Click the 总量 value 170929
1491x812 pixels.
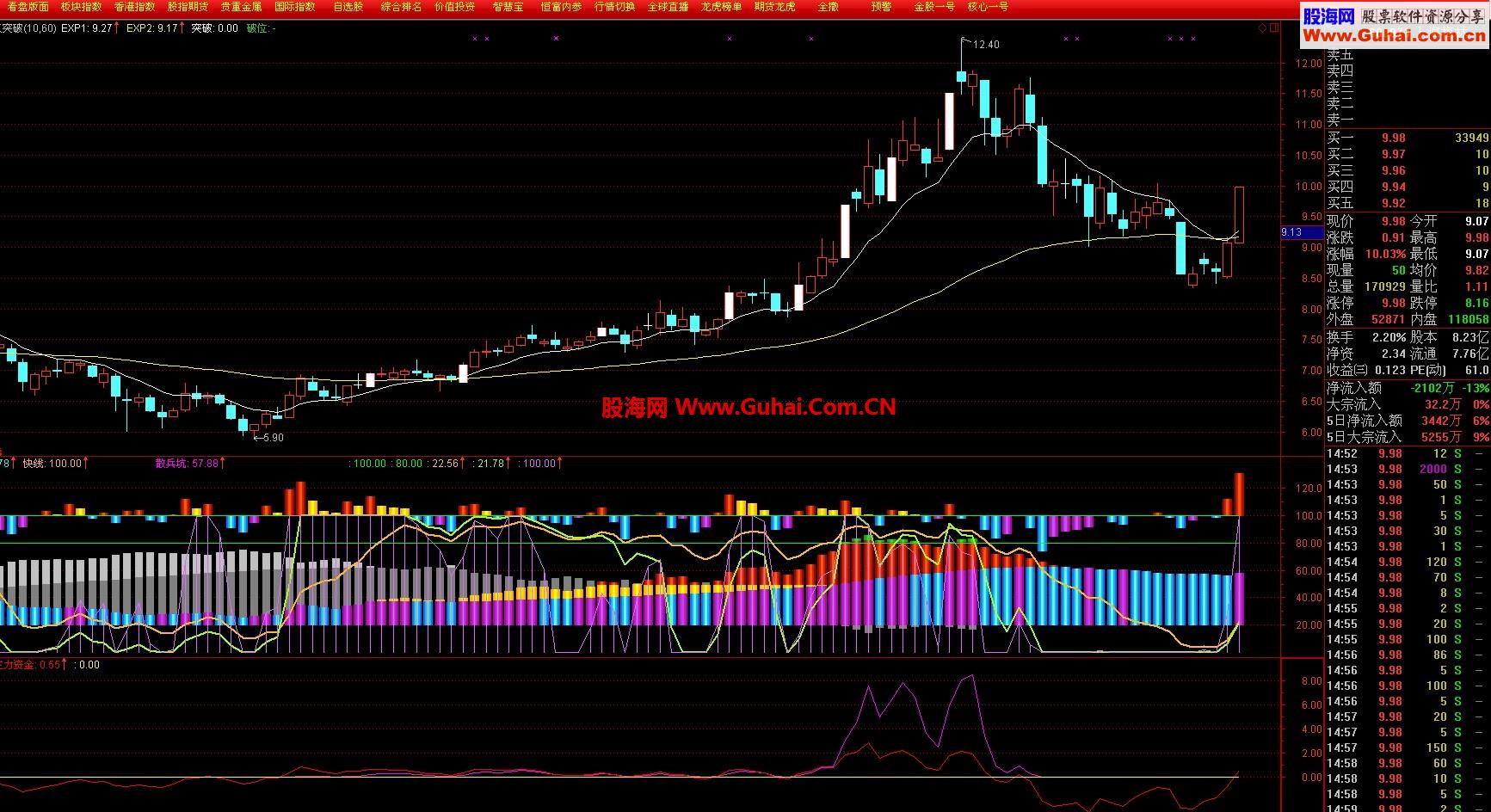pos(1385,286)
